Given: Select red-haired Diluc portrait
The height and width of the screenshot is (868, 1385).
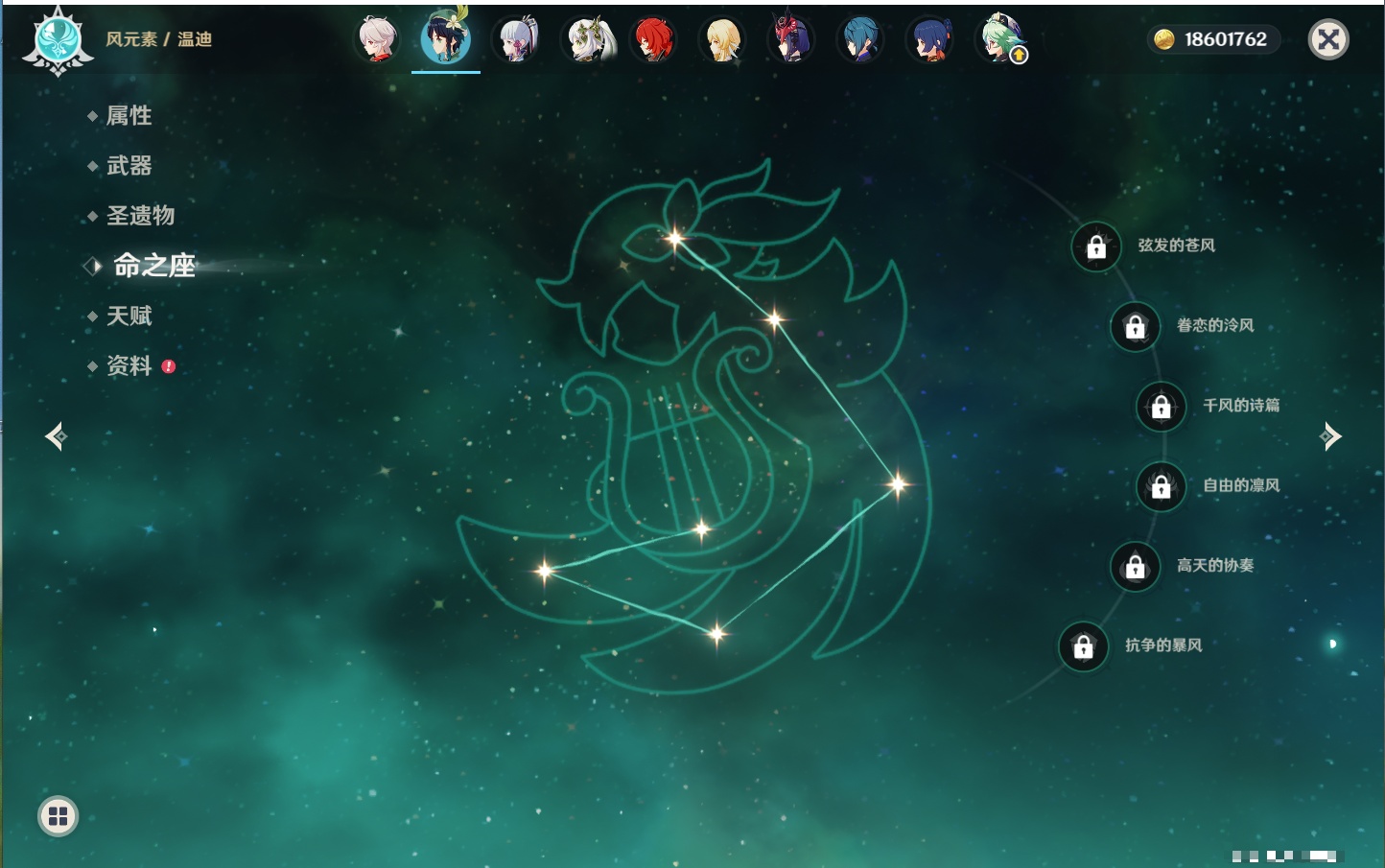Looking at the screenshot, I should (x=654, y=40).
